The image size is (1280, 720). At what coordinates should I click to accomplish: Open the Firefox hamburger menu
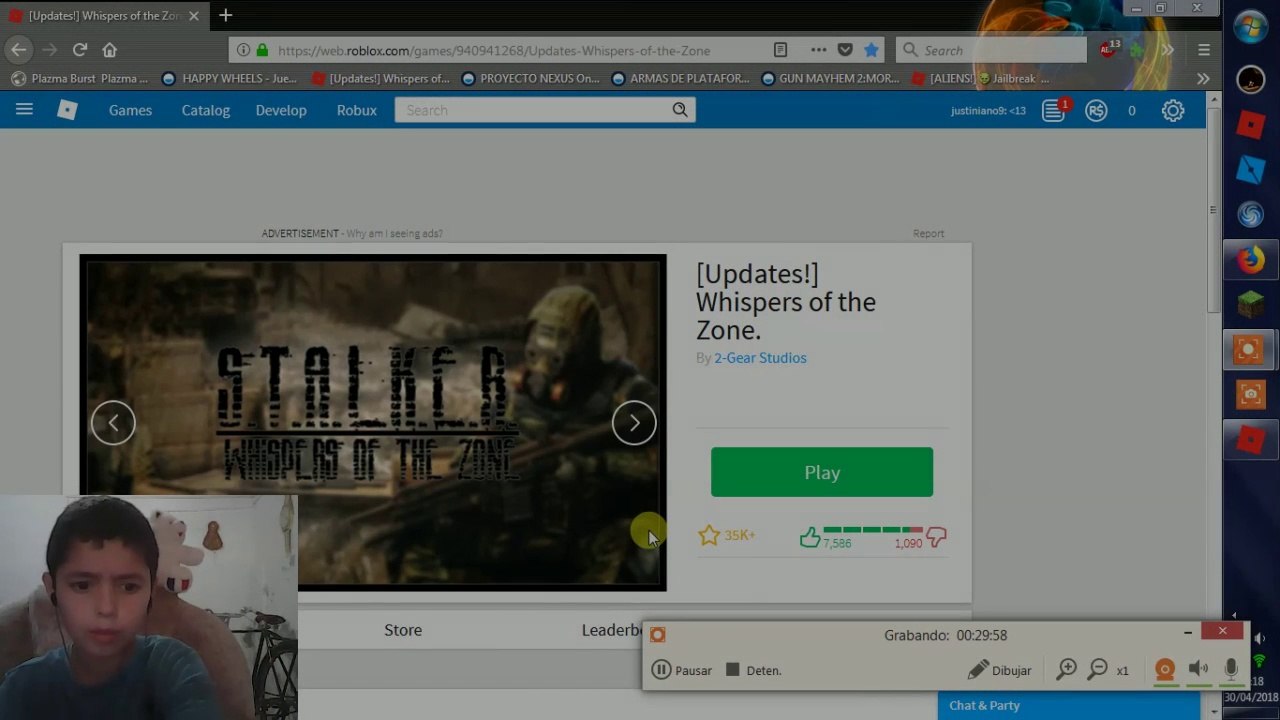pos(1204,50)
